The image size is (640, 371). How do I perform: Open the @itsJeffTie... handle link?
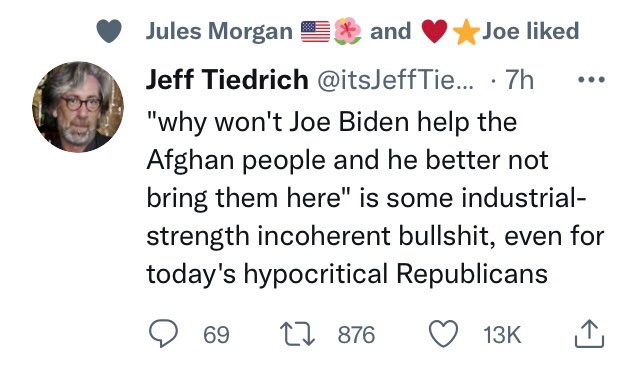coord(396,80)
